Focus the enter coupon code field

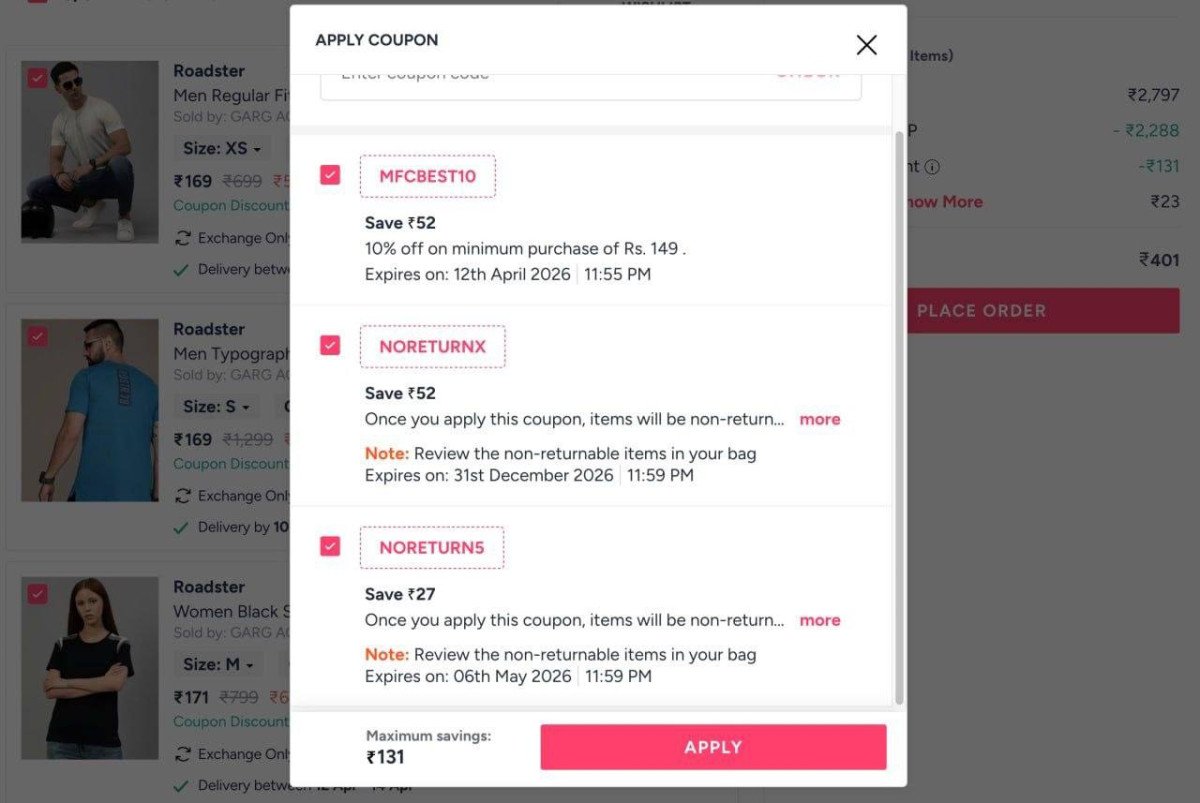540,78
